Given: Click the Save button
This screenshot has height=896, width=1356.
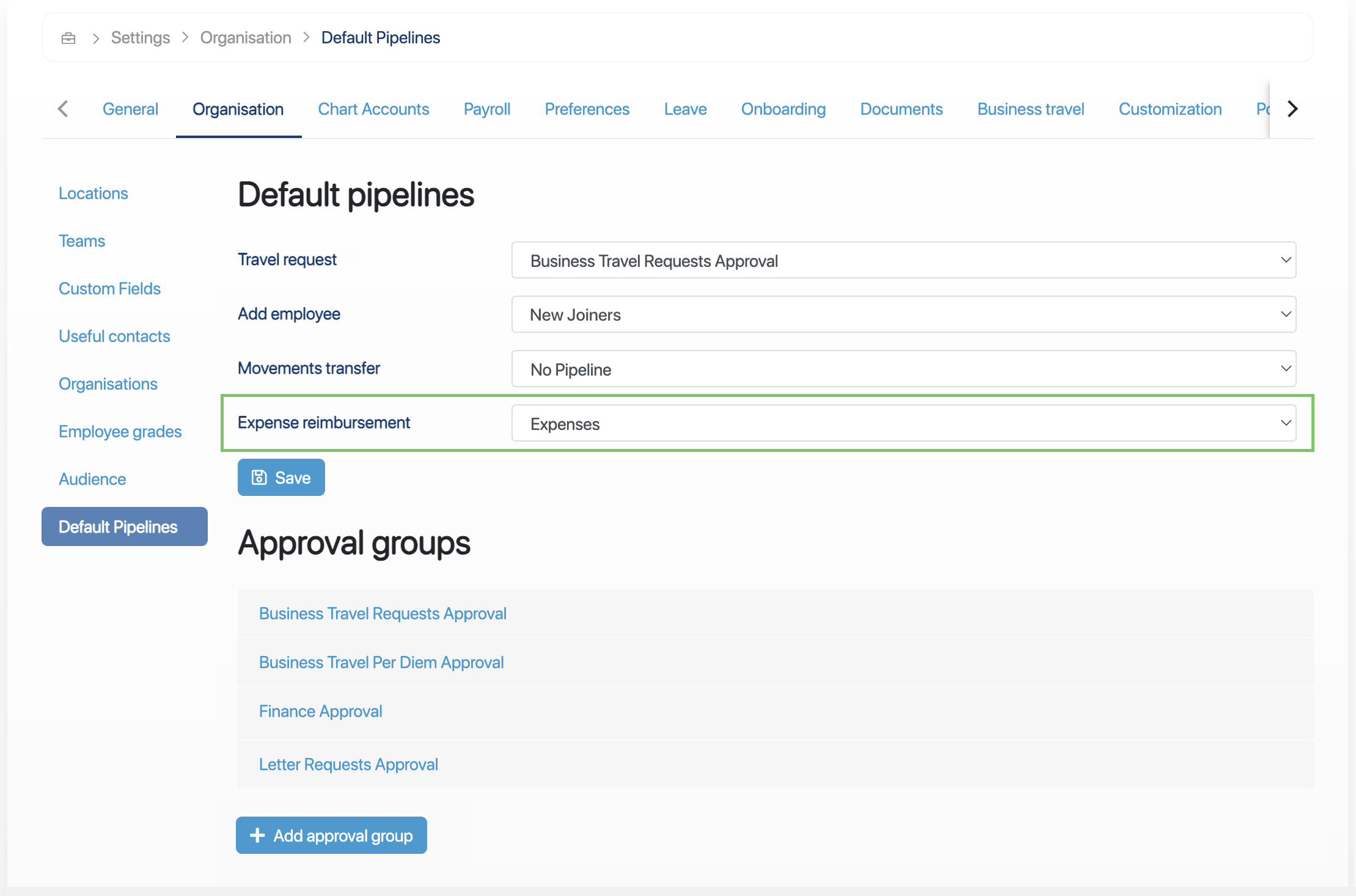Looking at the screenshot, I should point(281,478).
